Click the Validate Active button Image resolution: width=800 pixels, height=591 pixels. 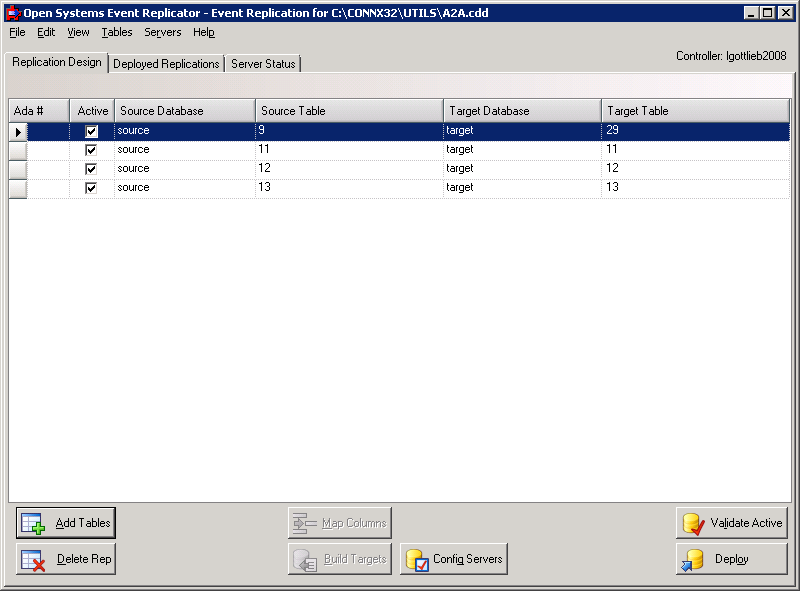731,522
